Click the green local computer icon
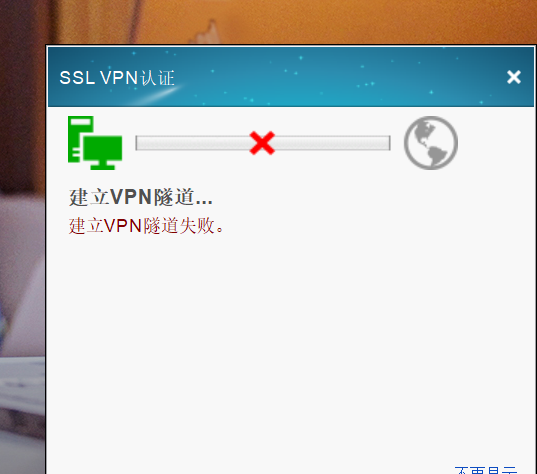The width and height of the screenshot is (537, 474). pyautogui.click(x=95, y=143)
